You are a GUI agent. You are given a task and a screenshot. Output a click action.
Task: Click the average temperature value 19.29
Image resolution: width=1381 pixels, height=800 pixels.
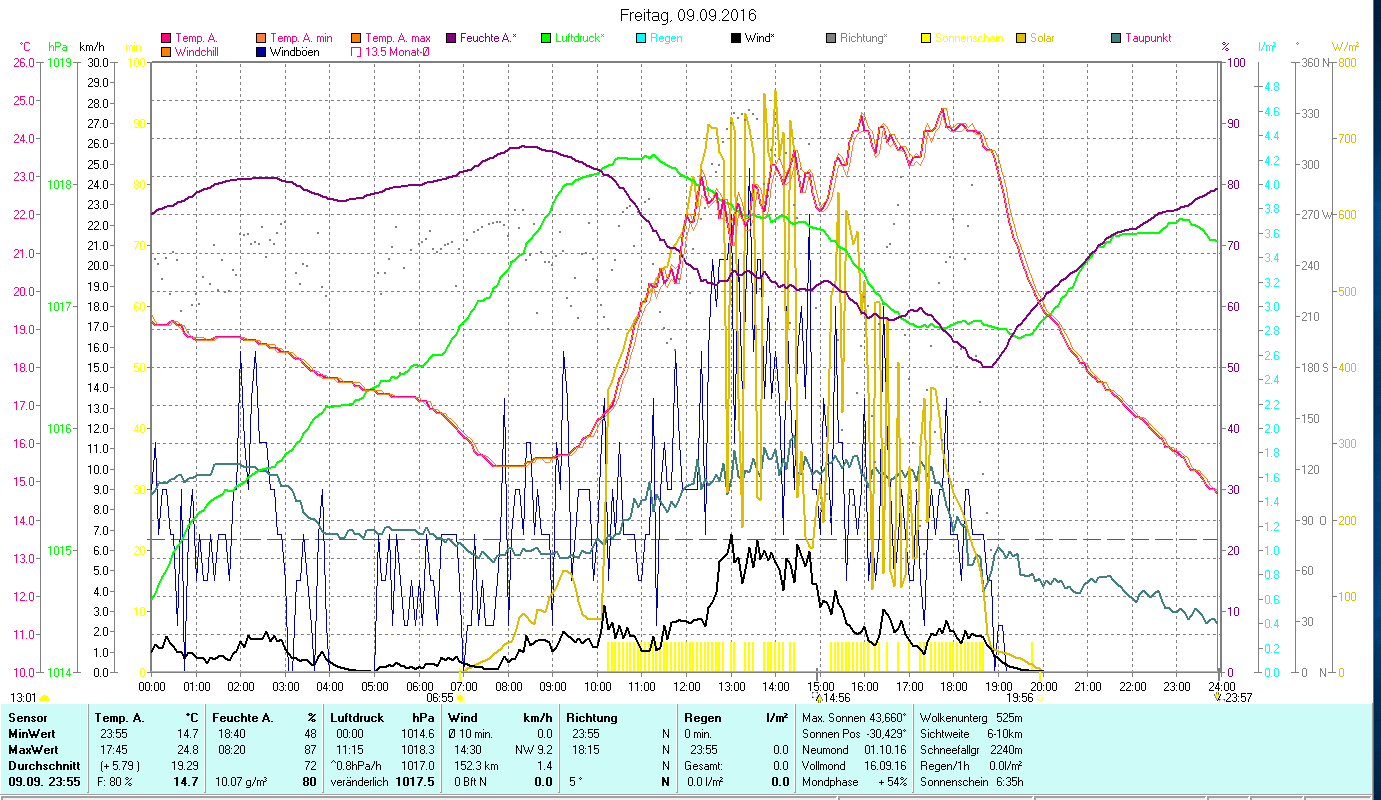coord(186,765)
